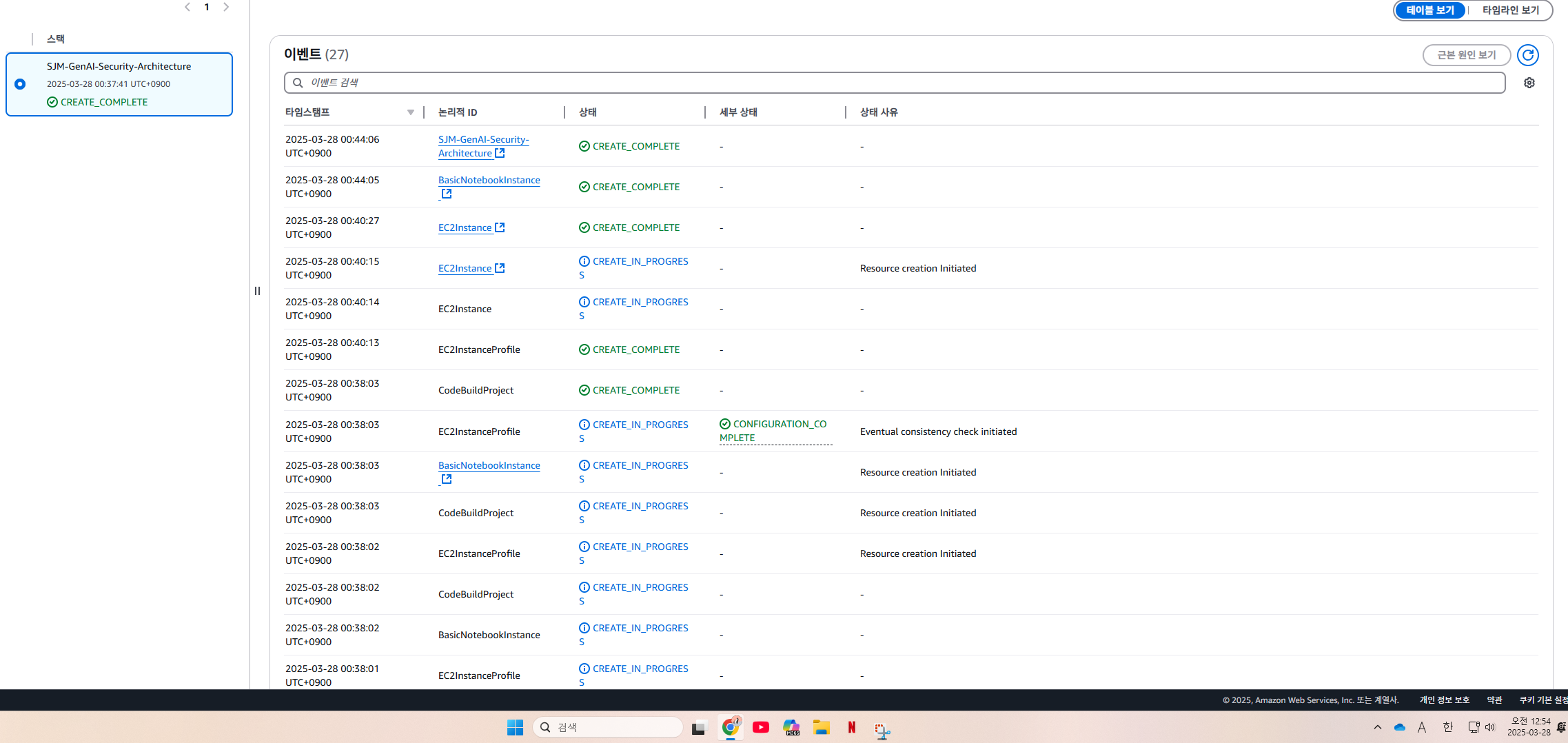The width and height of the screenshot is (1568, 743).
Task: Click CodeBuildProject at 00:38:02
Action: [476, 594]
